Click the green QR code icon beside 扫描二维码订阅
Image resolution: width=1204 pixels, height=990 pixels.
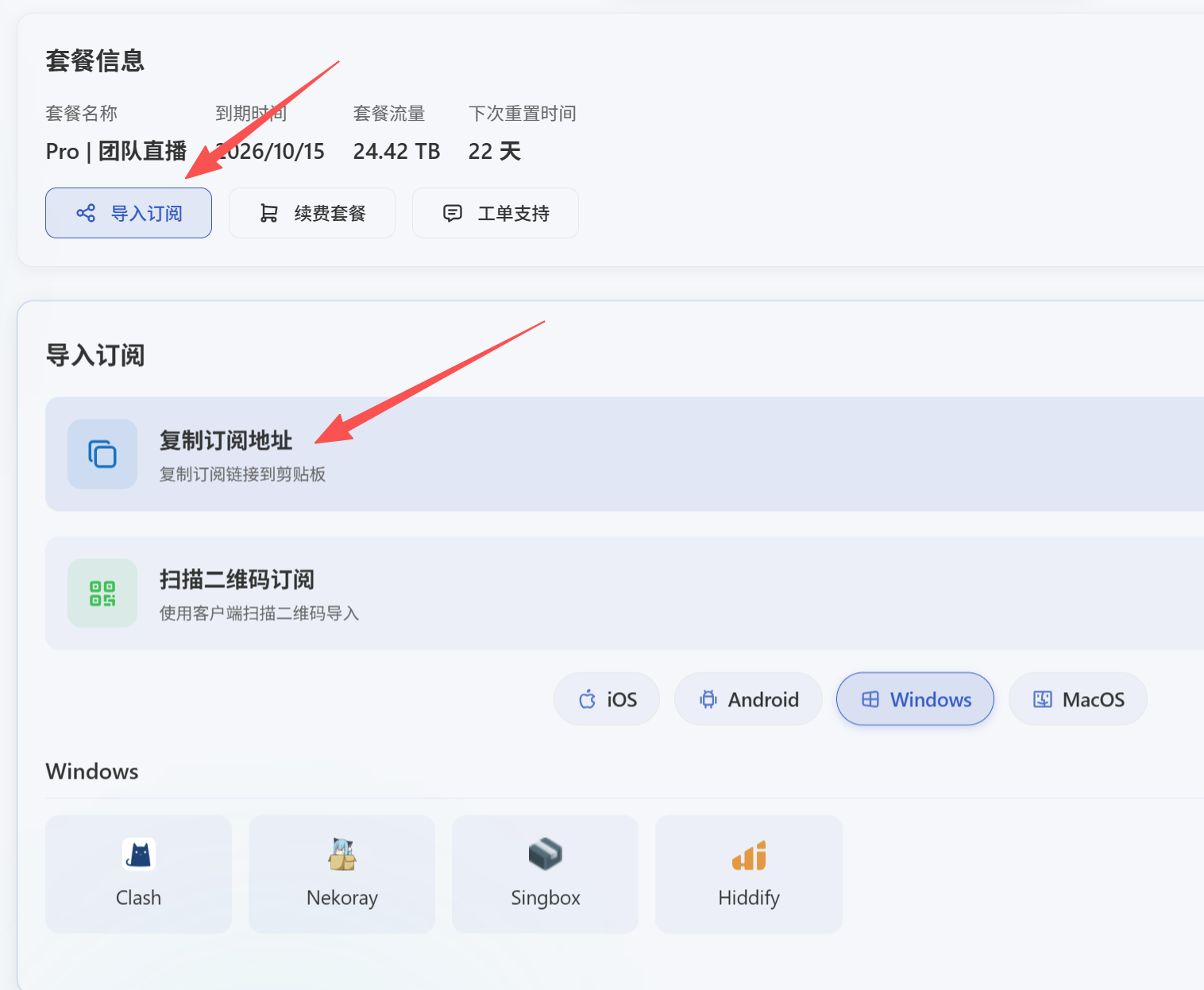pyautogui.click(x=102, y=593)
